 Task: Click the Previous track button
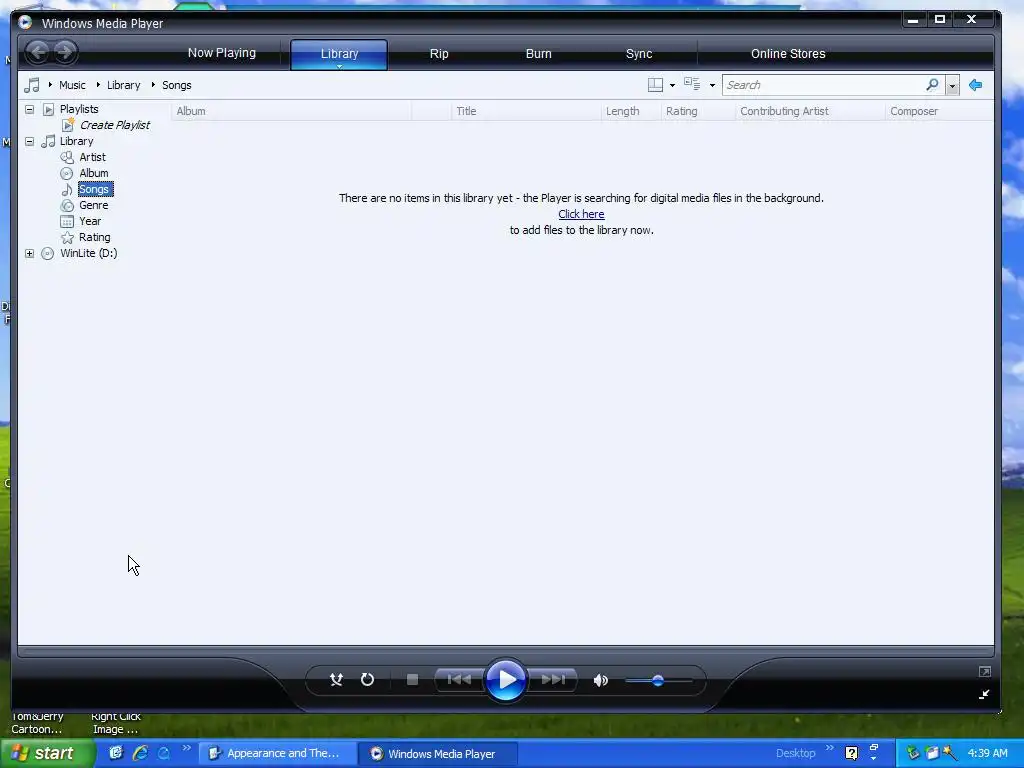458,680
